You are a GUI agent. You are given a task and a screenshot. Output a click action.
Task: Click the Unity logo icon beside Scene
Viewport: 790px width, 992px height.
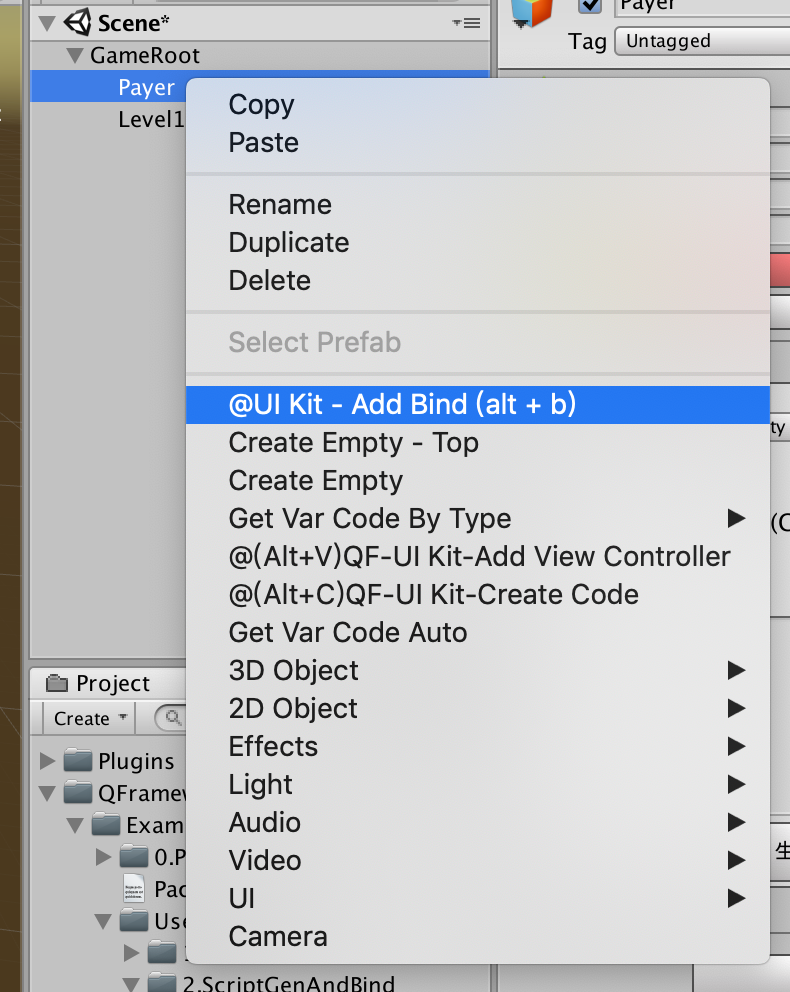tap(78, 22)
